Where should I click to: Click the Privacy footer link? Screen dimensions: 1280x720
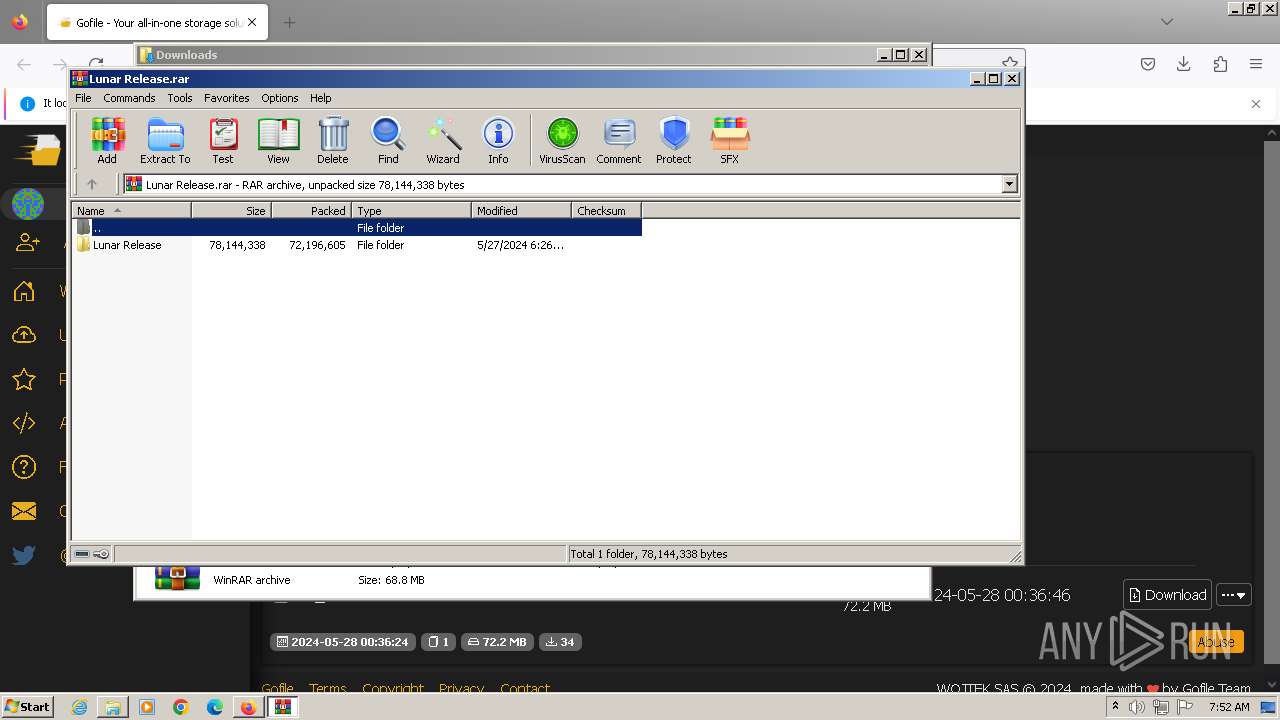click(x=461, y=688)
